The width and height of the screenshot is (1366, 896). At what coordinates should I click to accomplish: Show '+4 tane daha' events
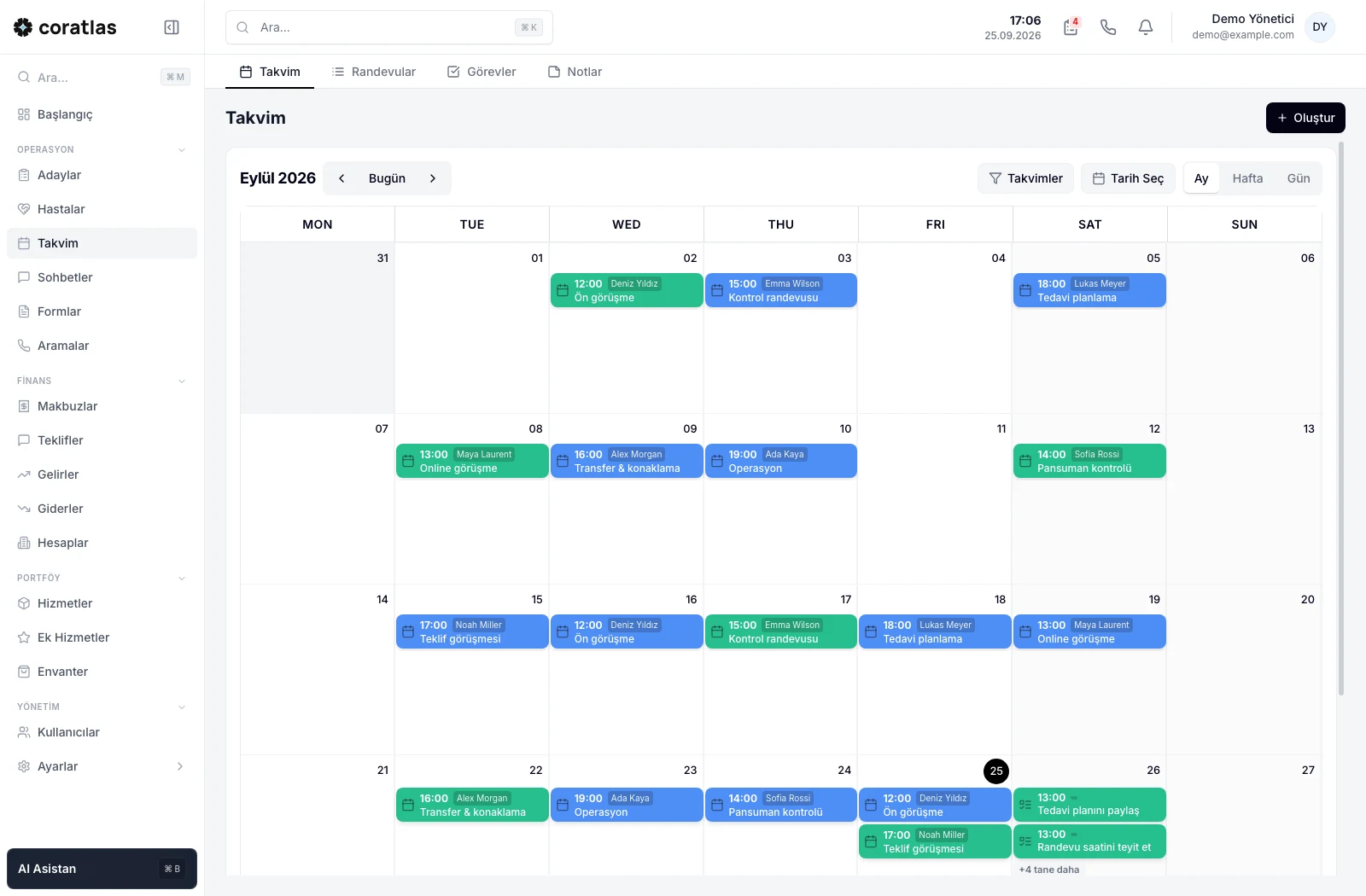pyautogui.click(x=1048, y=870)
